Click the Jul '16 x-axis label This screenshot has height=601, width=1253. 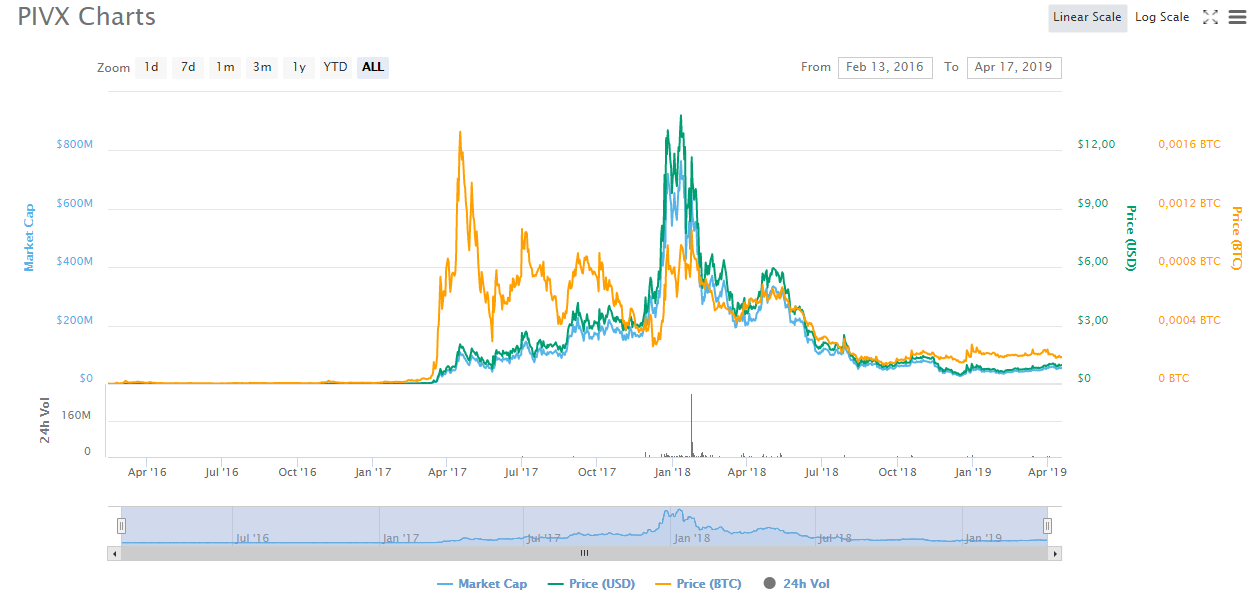(222, 472)
